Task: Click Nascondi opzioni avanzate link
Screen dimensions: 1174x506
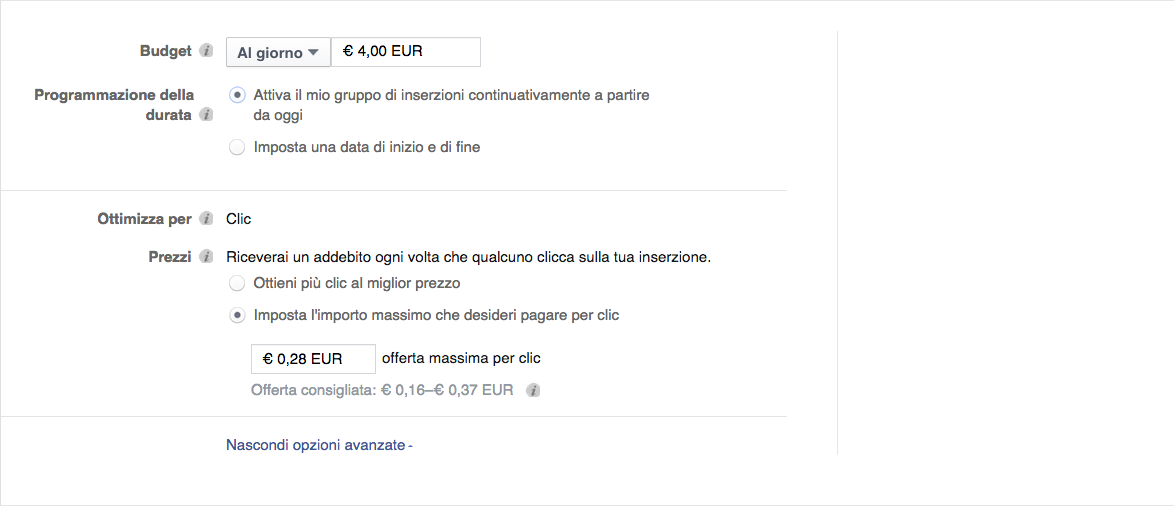Action: (318, 445)
